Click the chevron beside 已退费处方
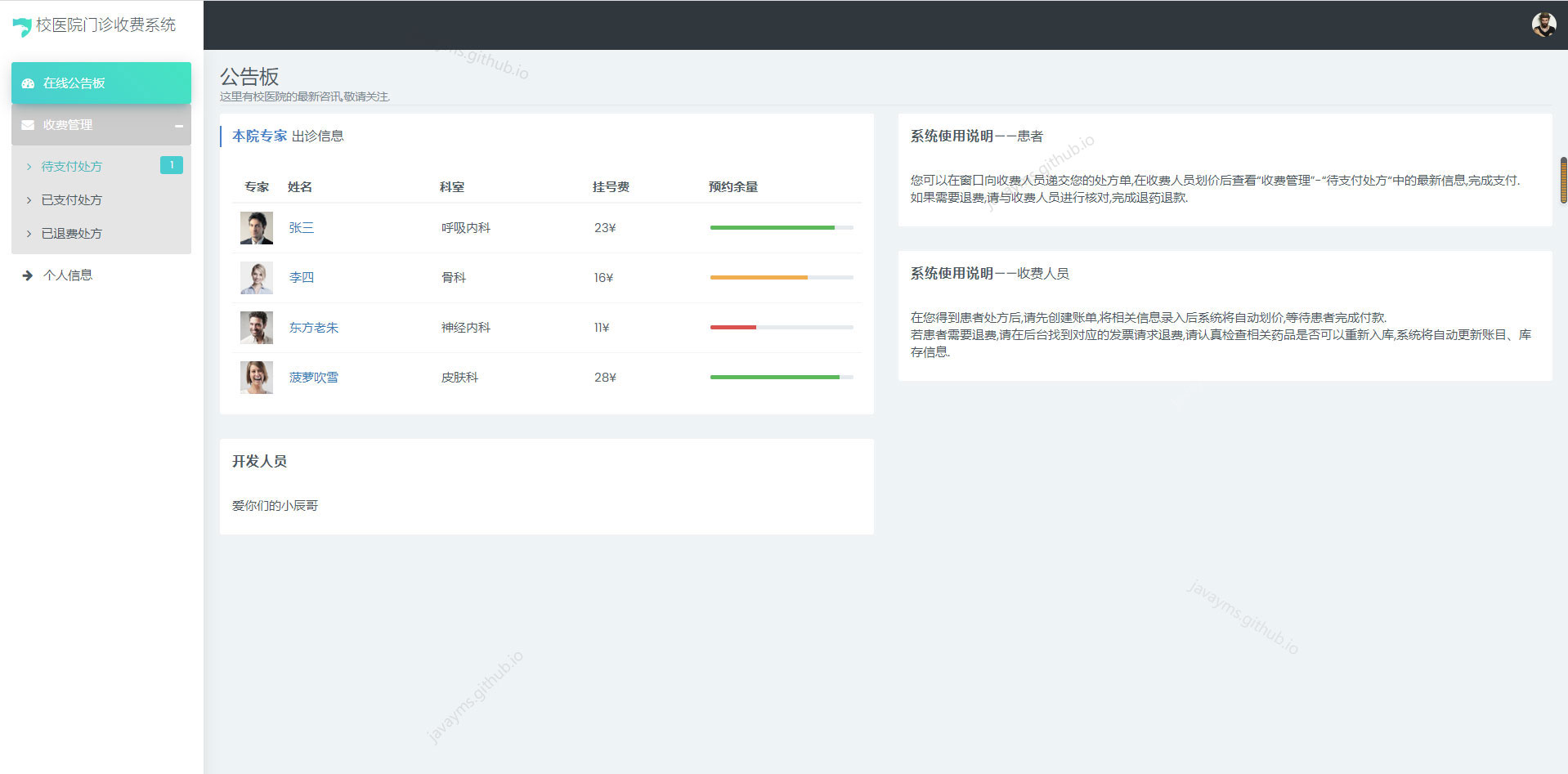The width and height of the screenshot is (1568, 774). pos(29,233)
